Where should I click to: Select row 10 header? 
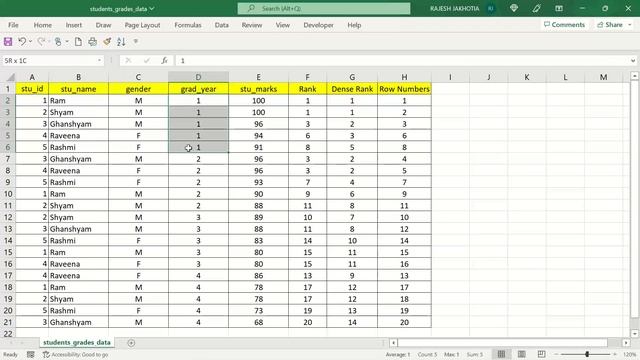coord(8,194)
